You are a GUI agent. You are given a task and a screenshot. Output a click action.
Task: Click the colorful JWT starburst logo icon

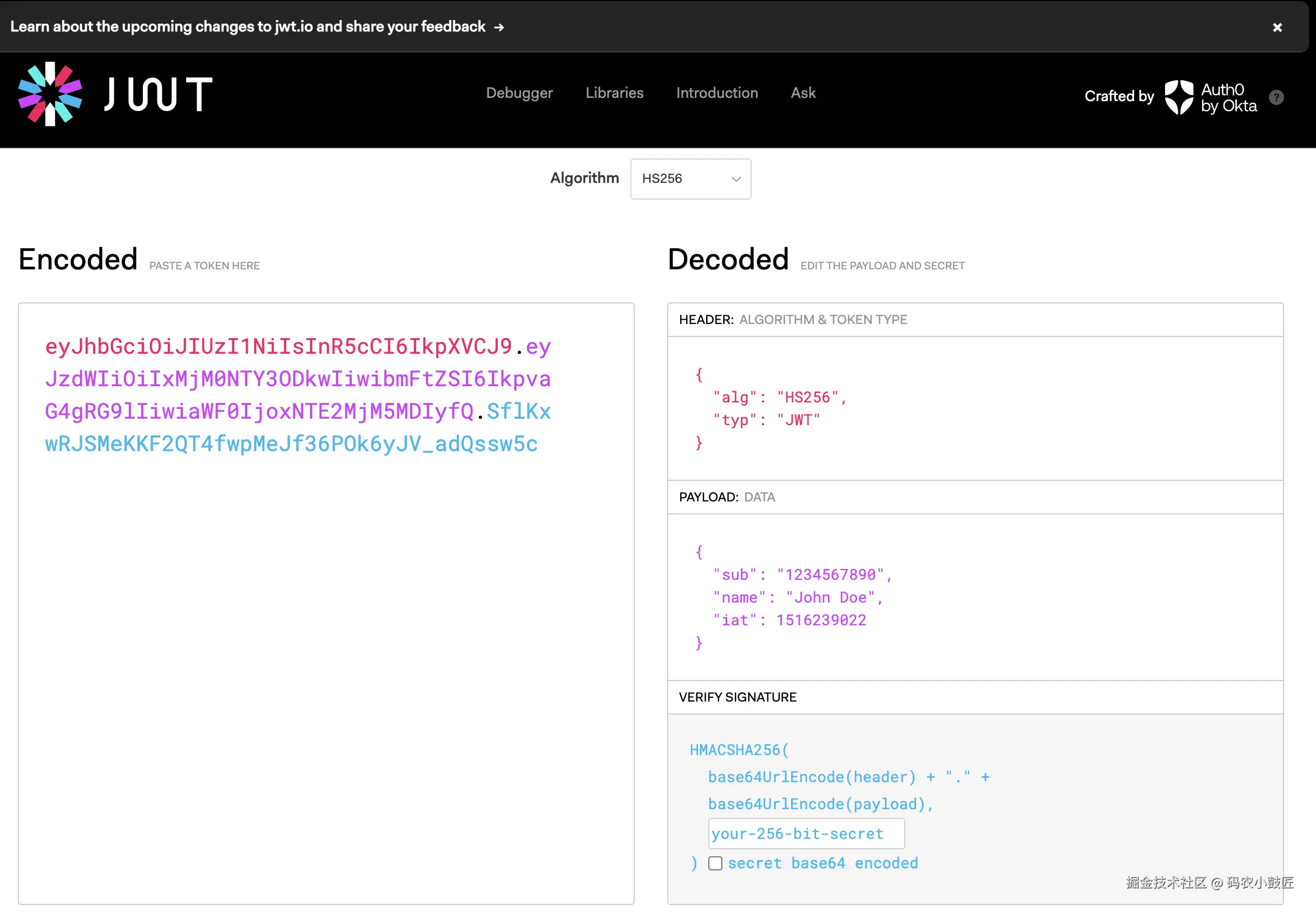(50, 94)
